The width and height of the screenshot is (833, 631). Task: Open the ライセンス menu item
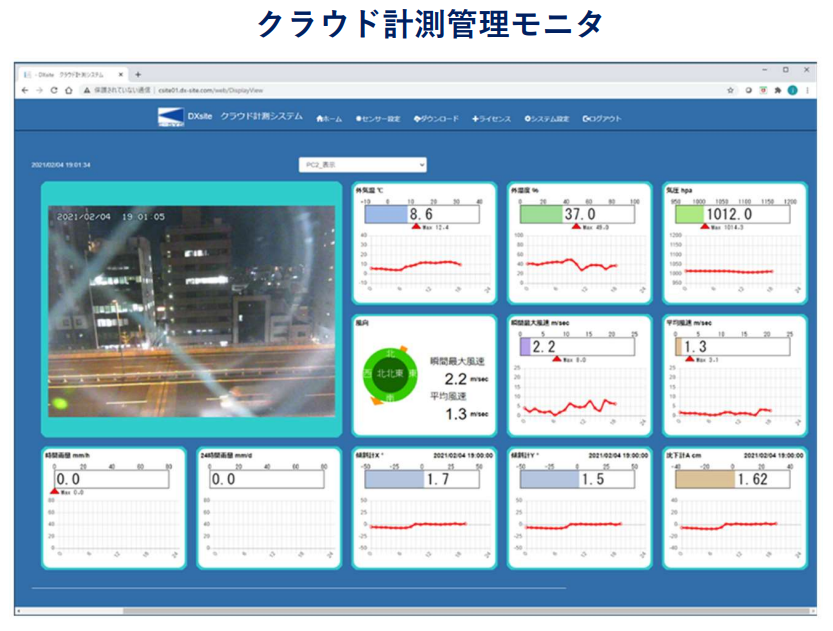coord(491,119)
